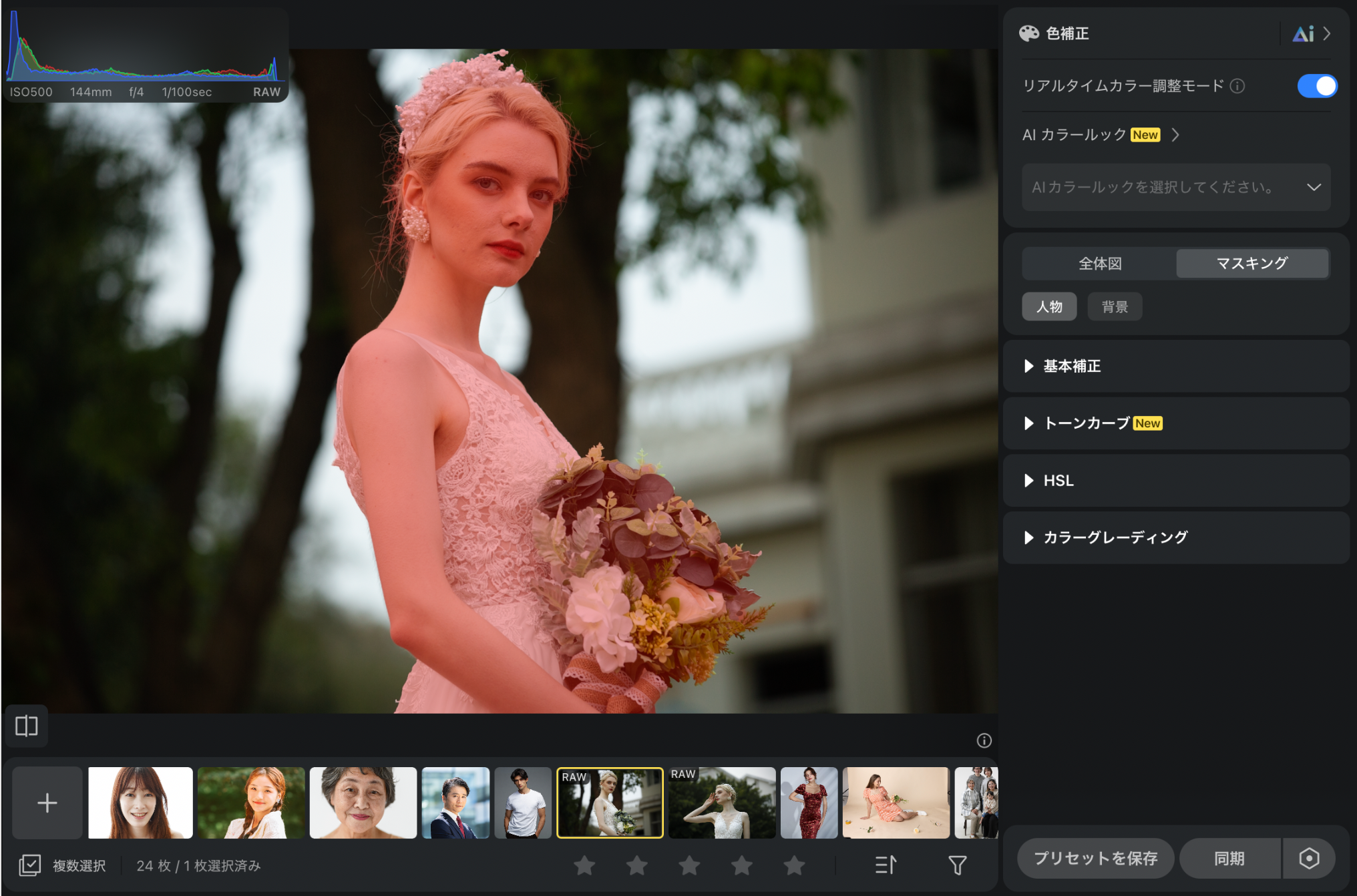Expand the 基本補正 section
The height and width of the screenshot is (896, 1357).
(x=1175, y=366)
